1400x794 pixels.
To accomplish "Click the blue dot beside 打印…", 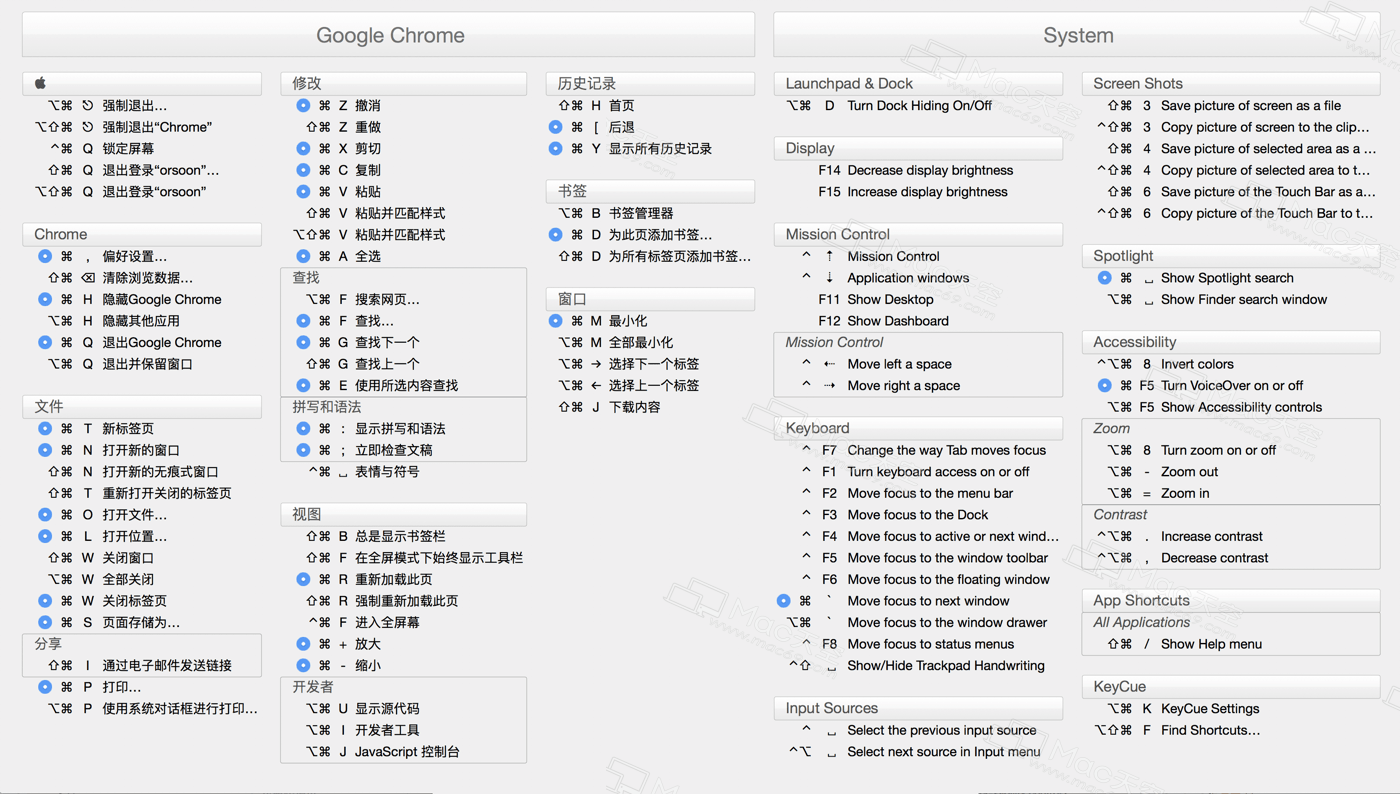I will pyautogui.click(x=45, y=687).
